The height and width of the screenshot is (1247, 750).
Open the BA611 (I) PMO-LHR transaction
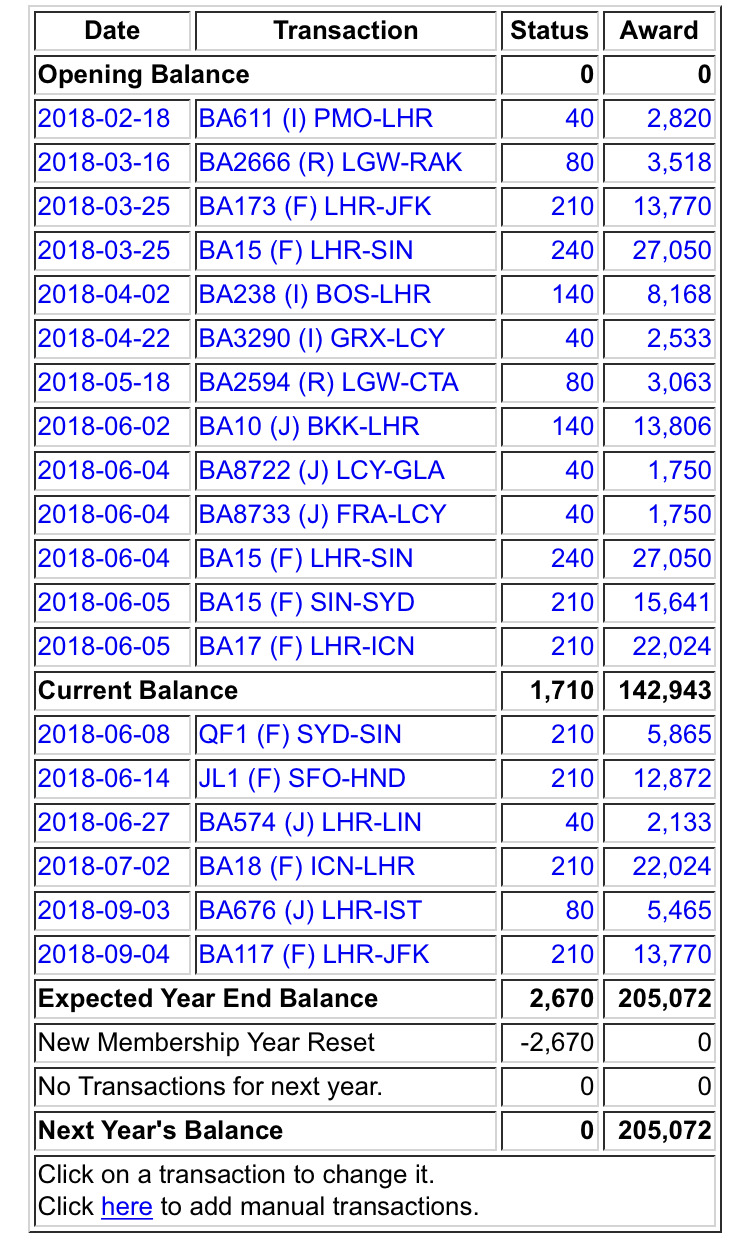click(315, 119)
